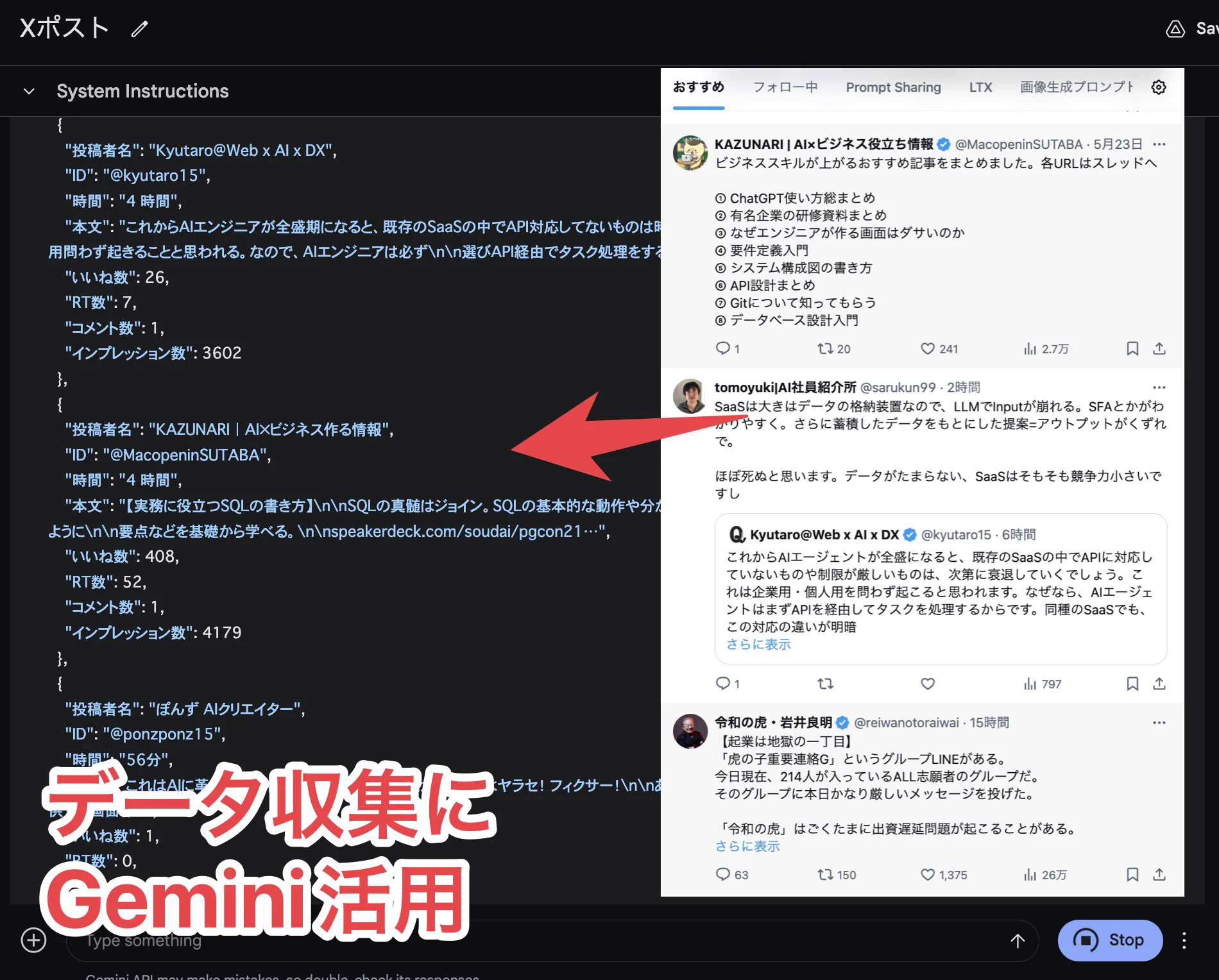This screenshot has height=980, width=1219.
Task: Click the Stop generation button
Action: point(1110,940)
